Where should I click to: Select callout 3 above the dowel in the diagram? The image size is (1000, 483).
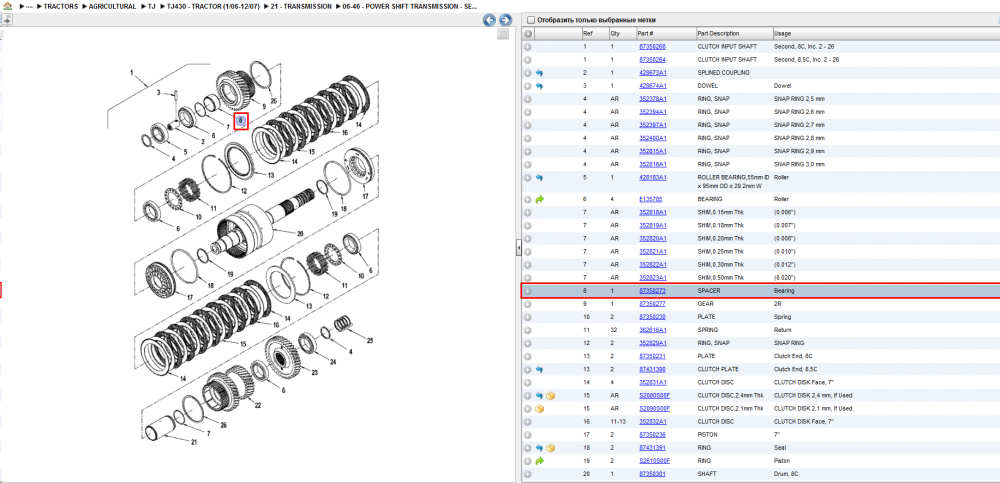click(x=159, y=93)
